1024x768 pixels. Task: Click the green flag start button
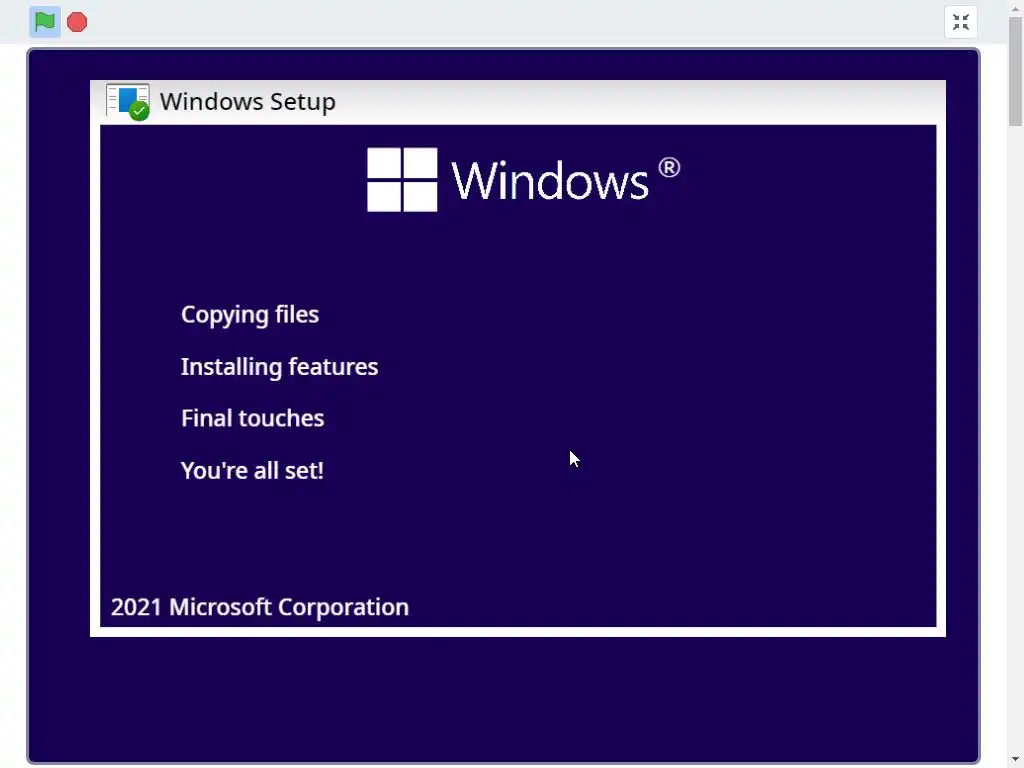pyautogui.click(x=44, y=22)
